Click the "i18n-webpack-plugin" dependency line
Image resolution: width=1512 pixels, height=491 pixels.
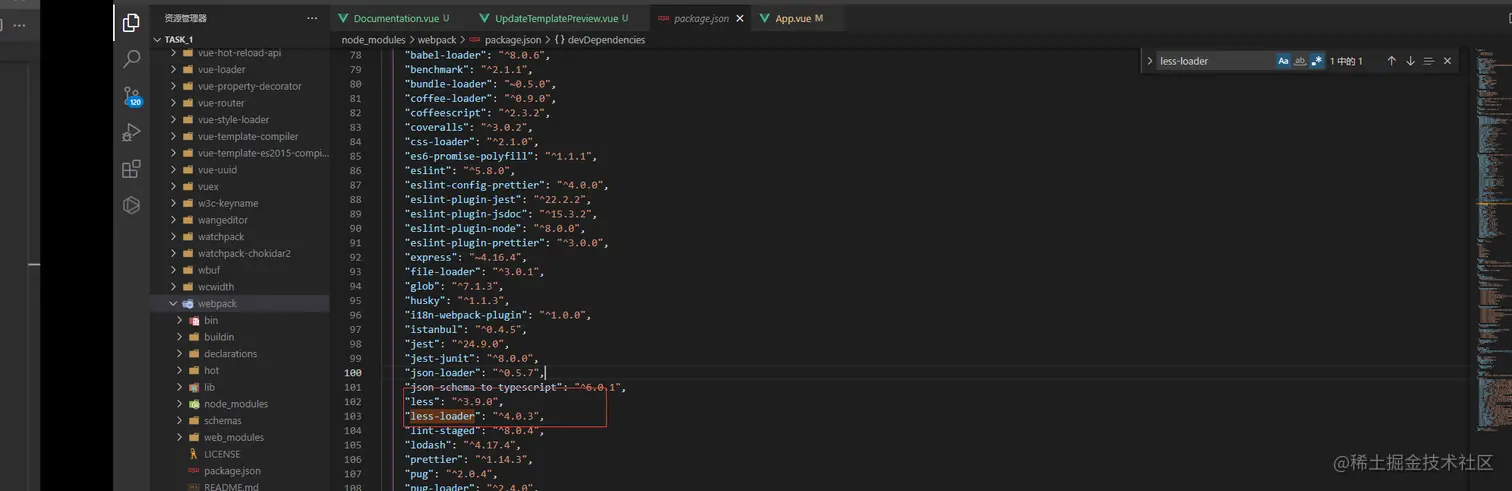[497, 314]
